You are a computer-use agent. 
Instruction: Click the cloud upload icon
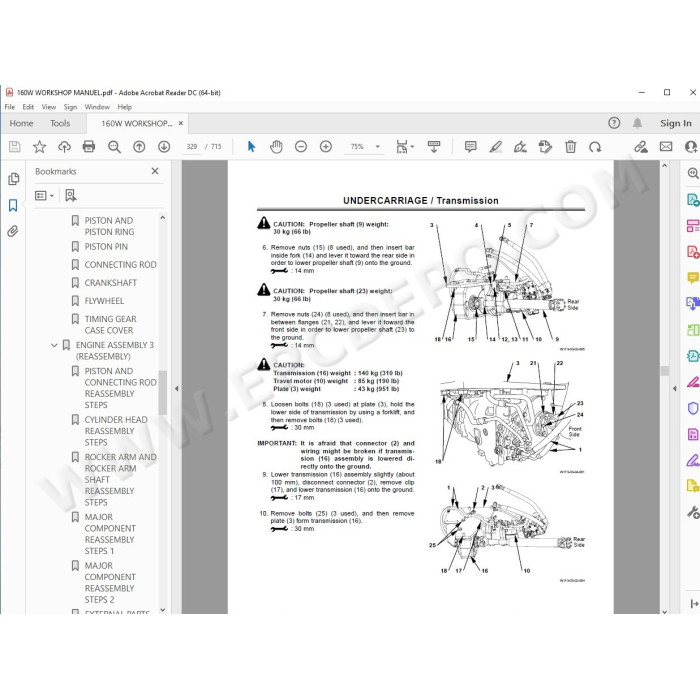point(64,146)
